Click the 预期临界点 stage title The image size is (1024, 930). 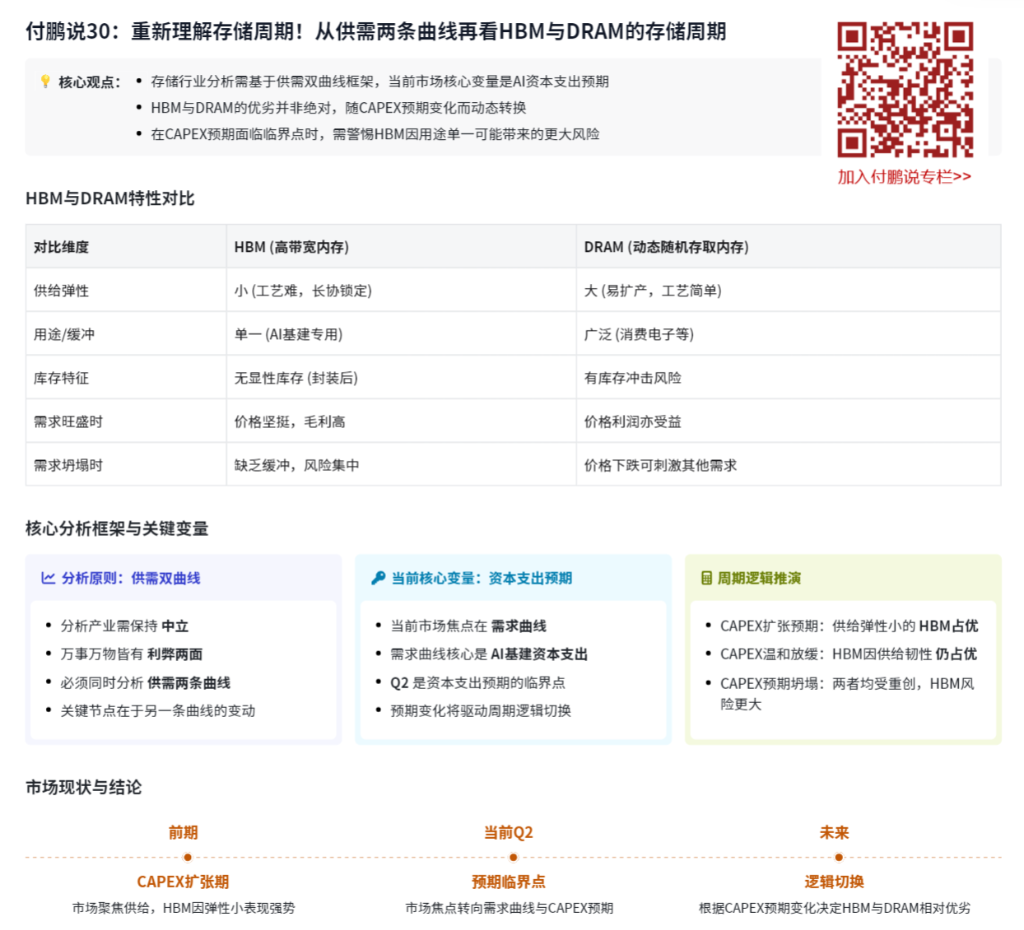[x=508, y=882]
